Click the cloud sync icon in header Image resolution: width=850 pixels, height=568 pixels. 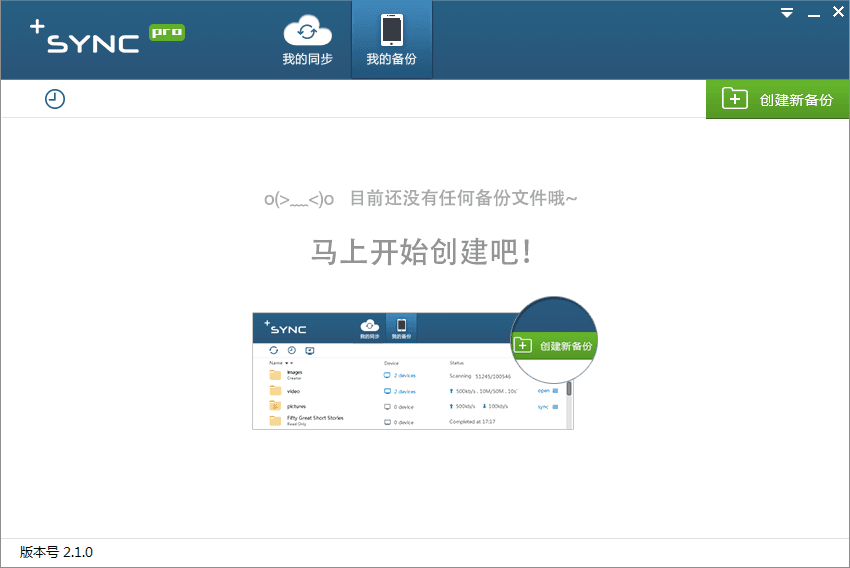pos(307,30)
